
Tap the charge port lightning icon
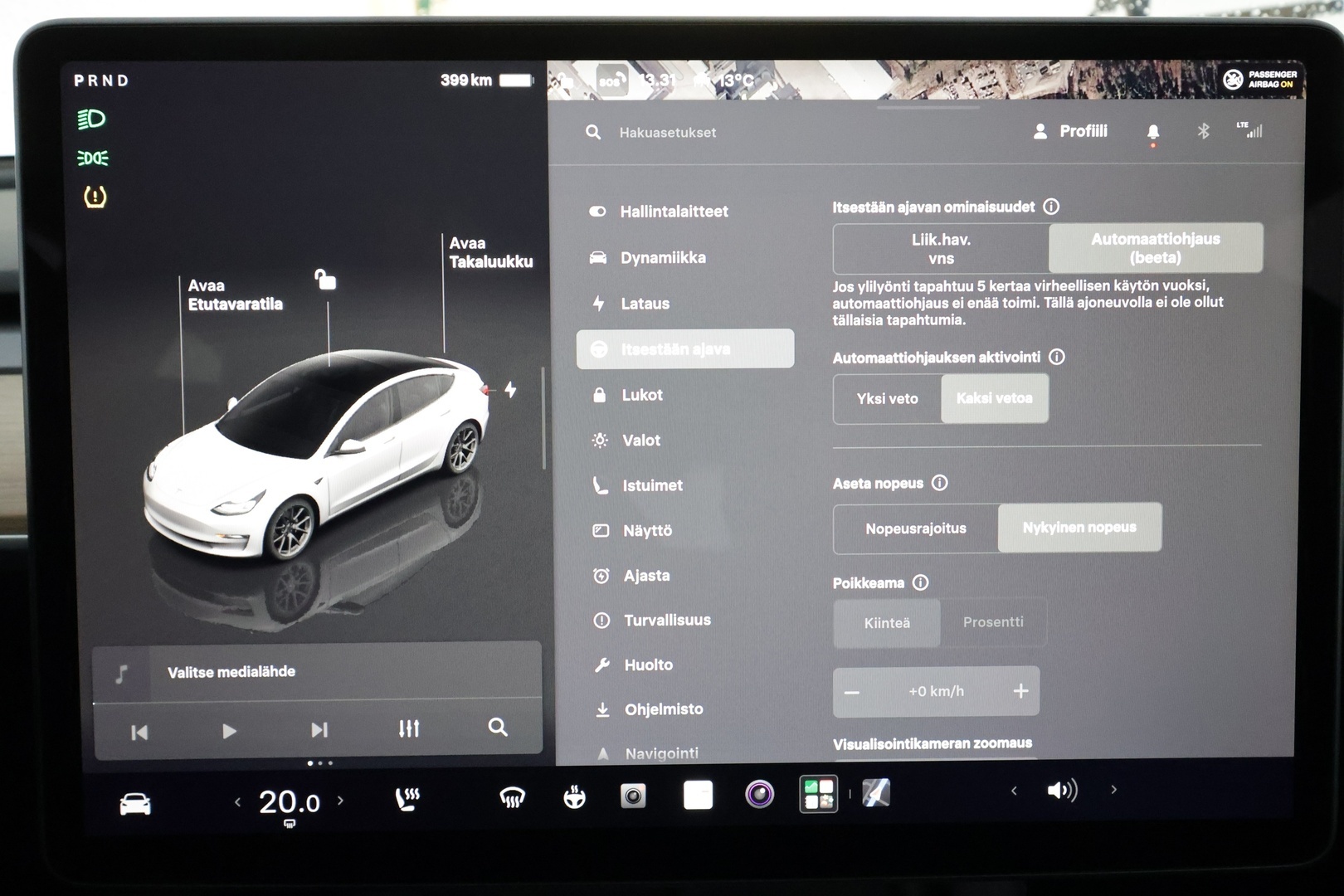[510, 388]
